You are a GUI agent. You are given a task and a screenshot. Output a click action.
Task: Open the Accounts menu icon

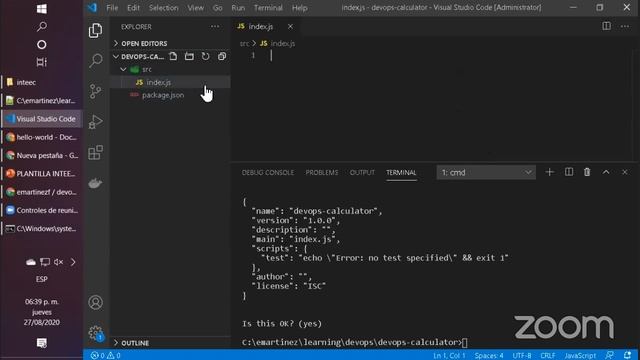[x=96, y=302]
